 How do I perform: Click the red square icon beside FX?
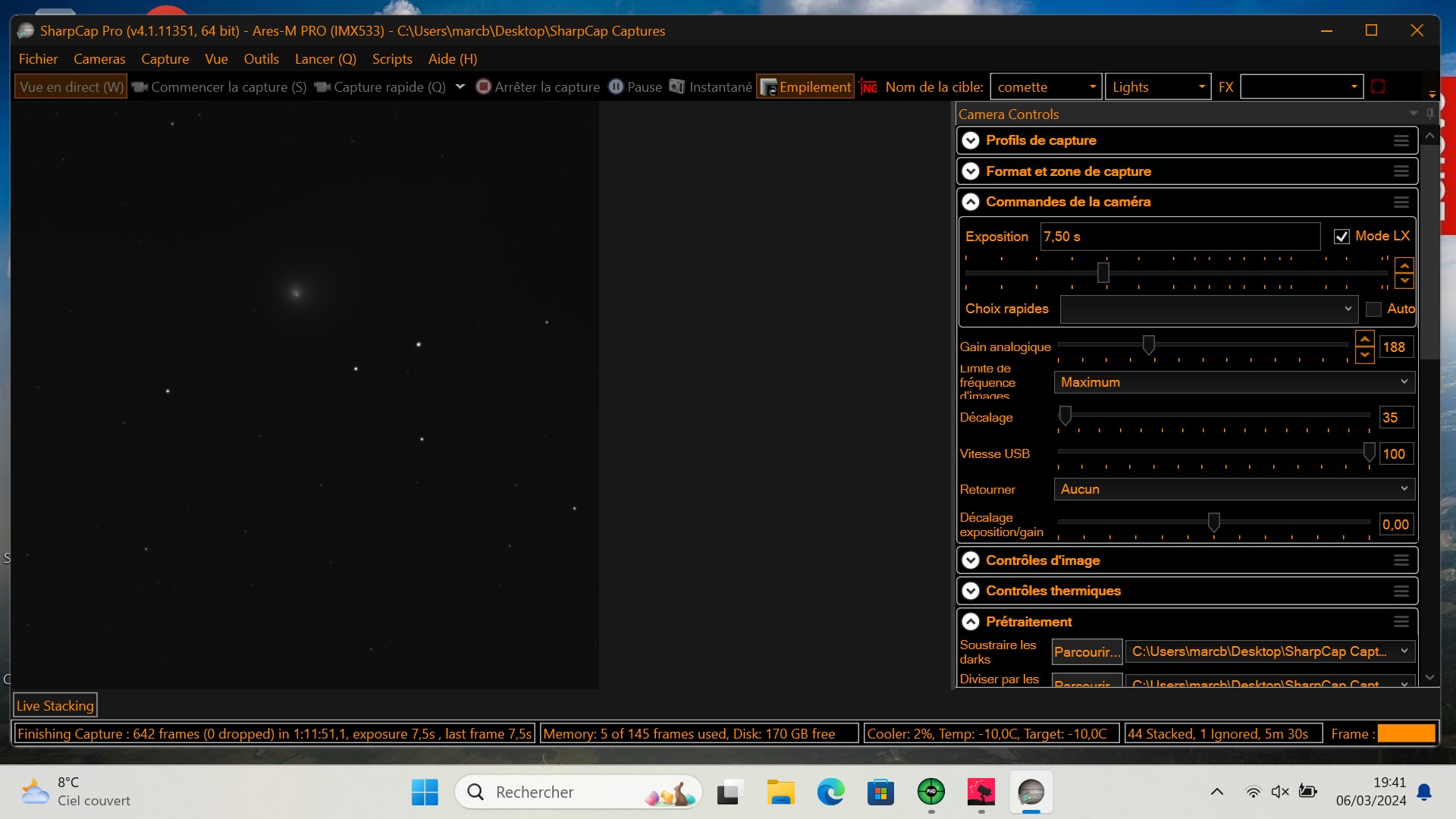[1378, 87]
